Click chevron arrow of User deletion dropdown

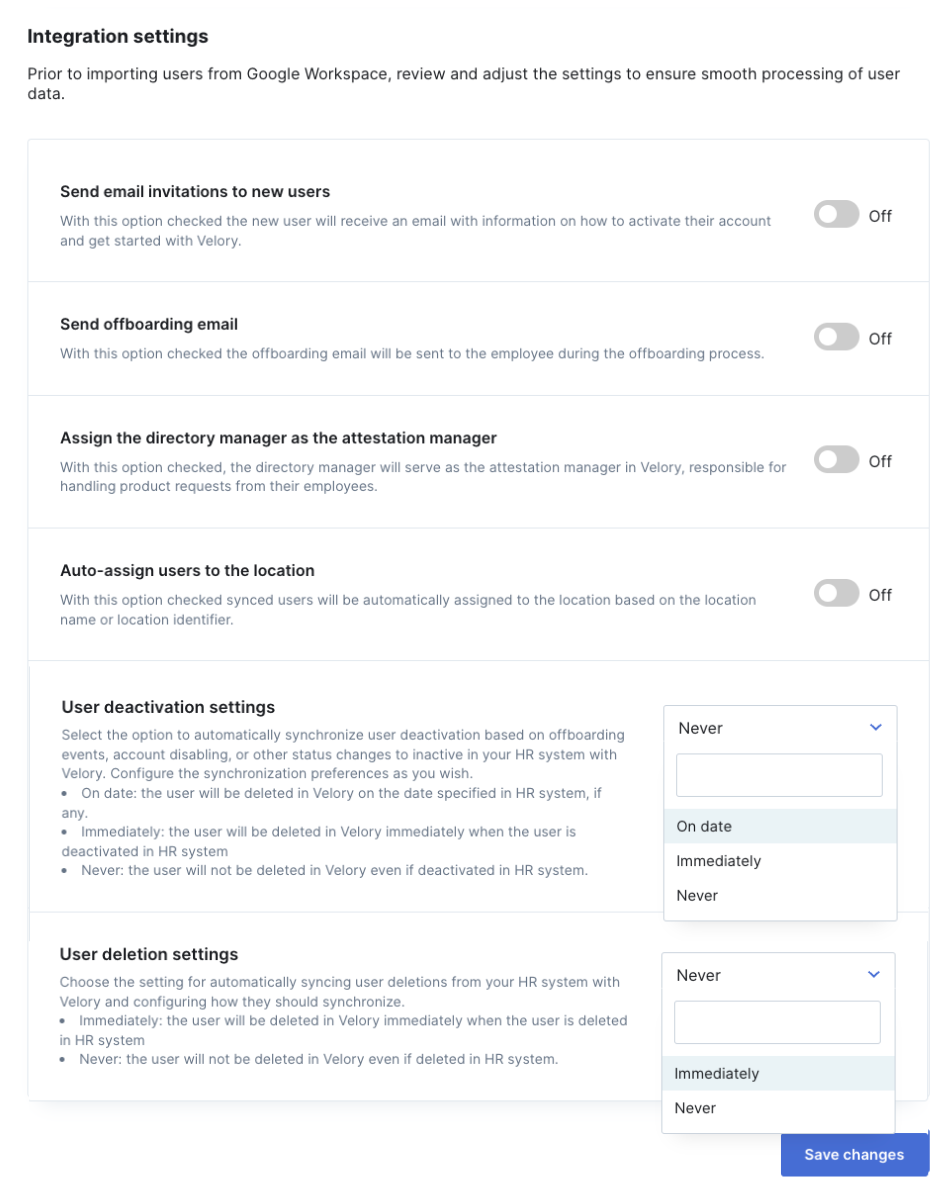pos(874,975)
